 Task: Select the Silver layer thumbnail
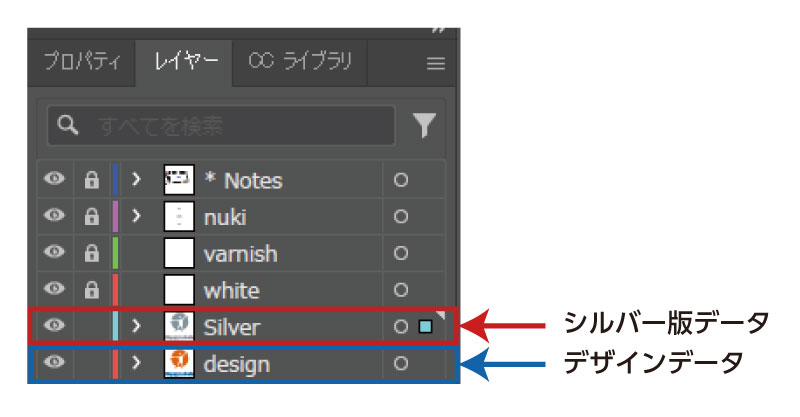[179, 327]
